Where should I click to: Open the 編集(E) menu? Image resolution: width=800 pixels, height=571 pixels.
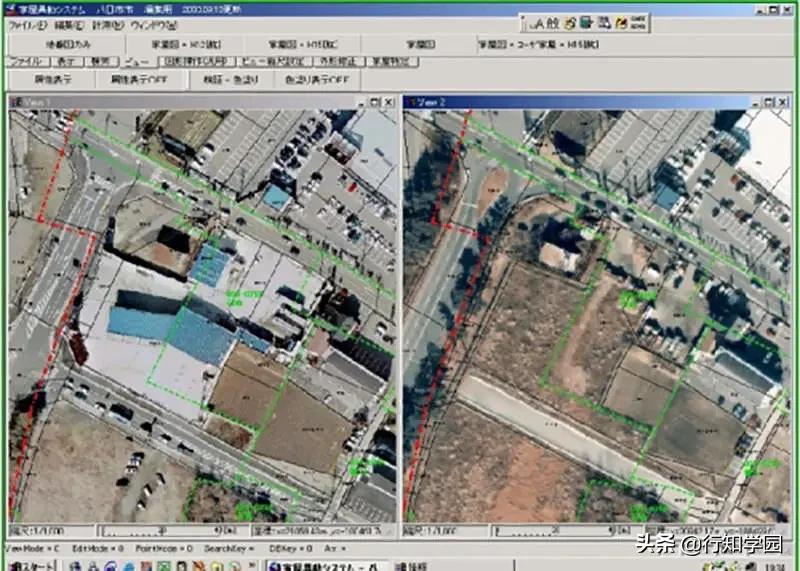(x=68, y=26)
